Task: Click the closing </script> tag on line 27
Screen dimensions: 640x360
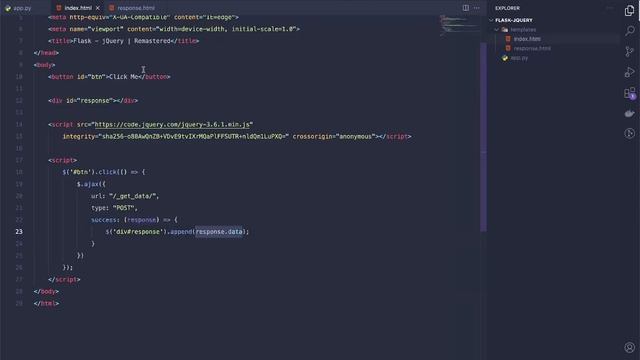Action: (64, 280)
